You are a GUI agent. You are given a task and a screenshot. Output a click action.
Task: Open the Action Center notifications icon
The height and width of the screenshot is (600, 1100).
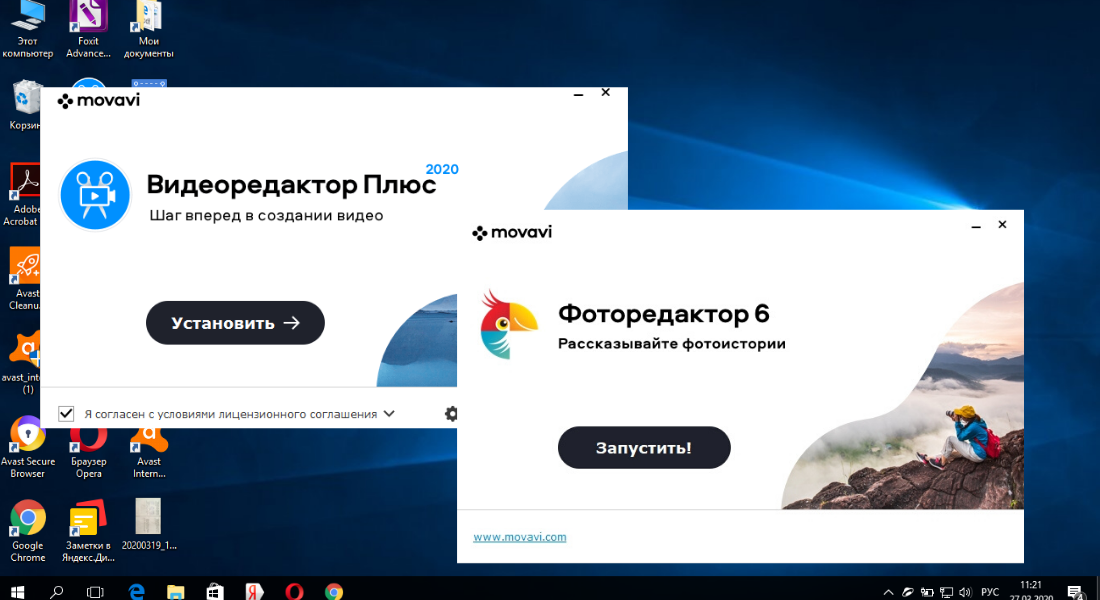[x=1075, y=592]
